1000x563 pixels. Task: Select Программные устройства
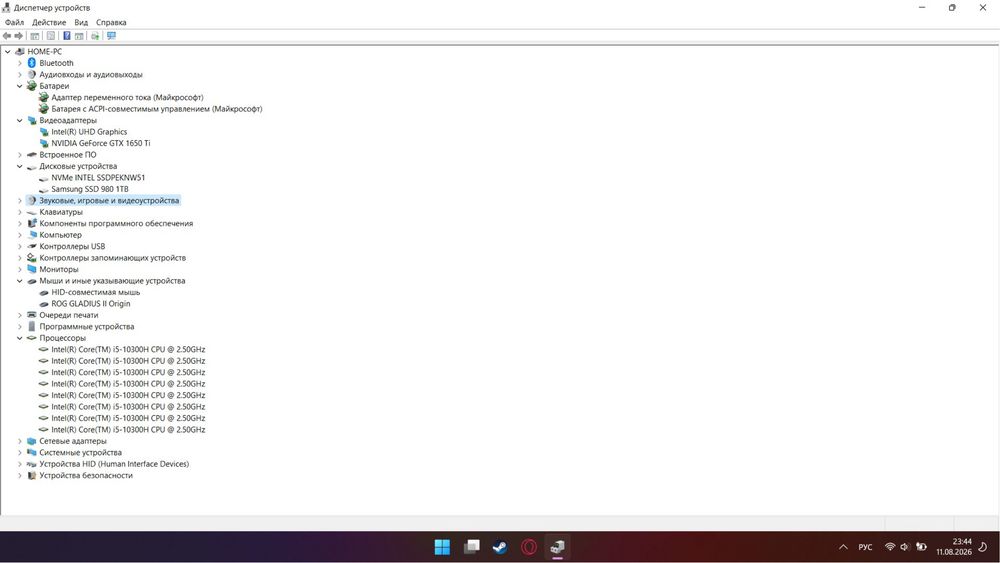point(87,326)
